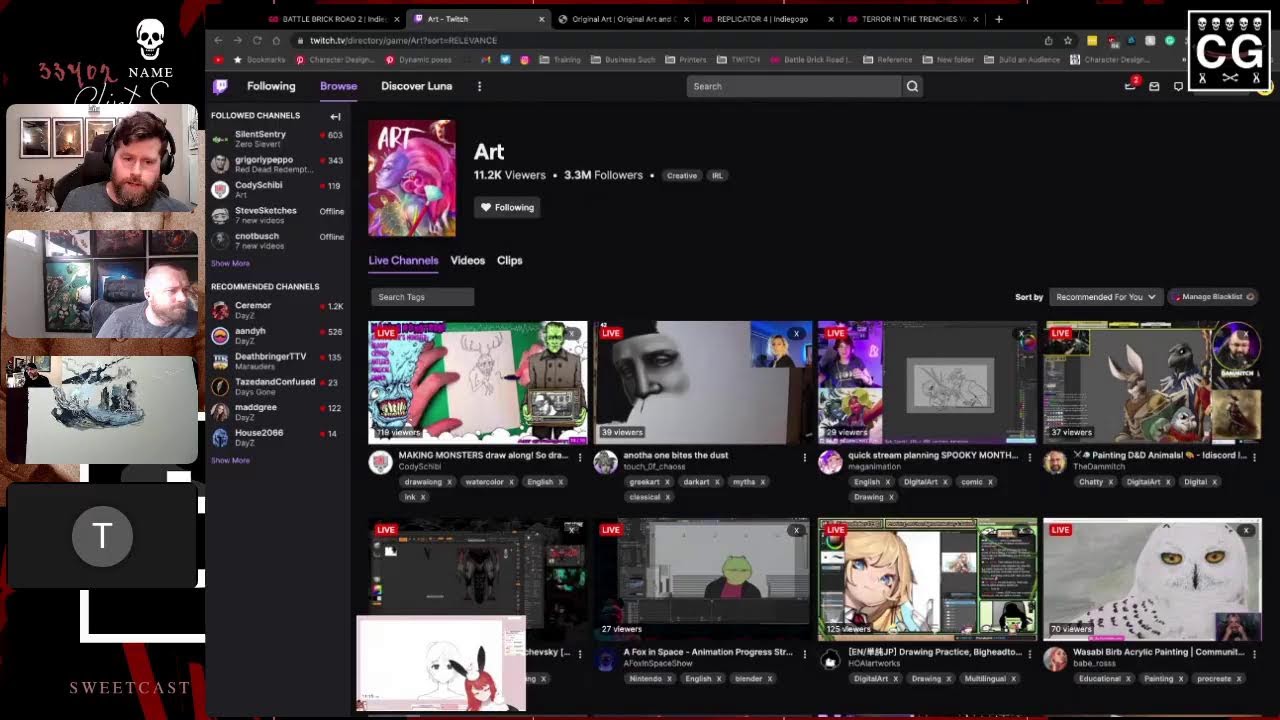Open the whispers envelope icon
Viewport: 1280px width, 720px height.
click(x=1154, y=87)
